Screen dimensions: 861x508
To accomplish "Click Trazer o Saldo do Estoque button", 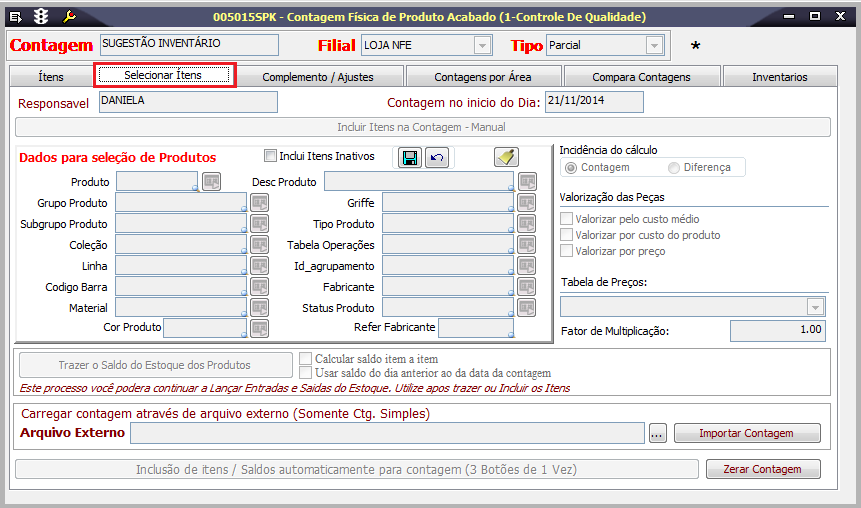I will point(155,365).
